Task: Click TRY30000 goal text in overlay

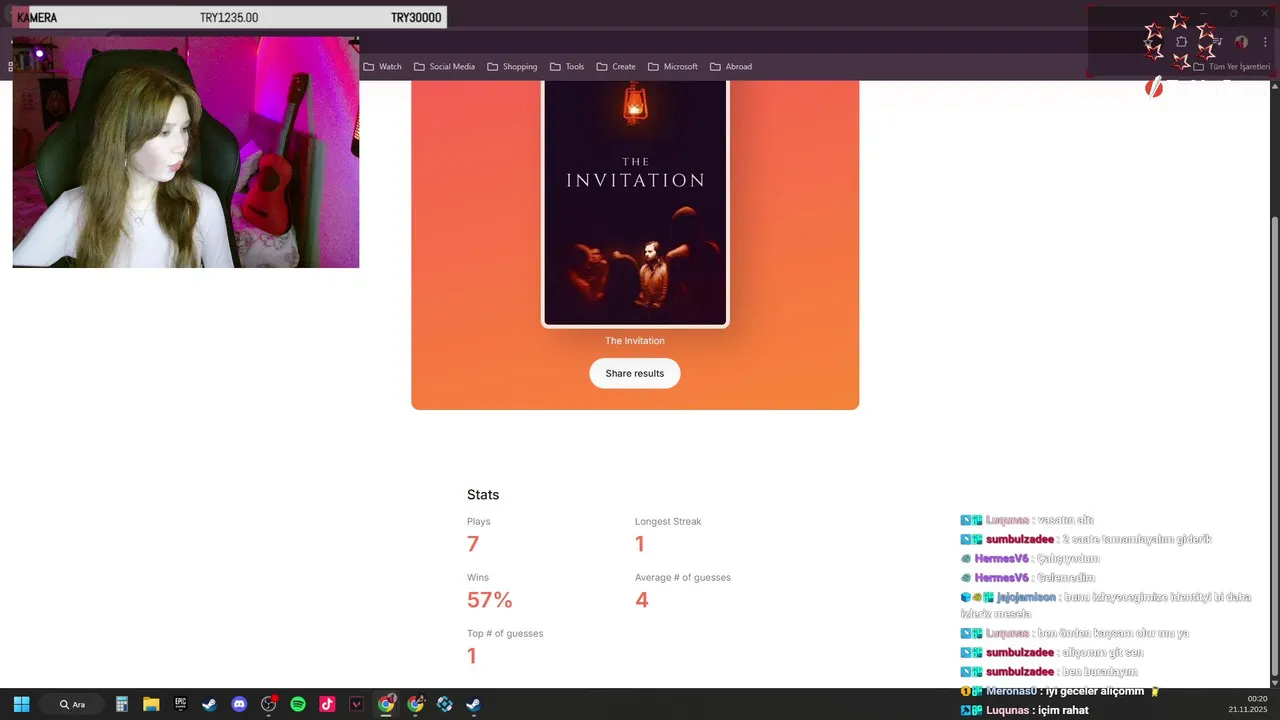Action: [x=416, y=18]
